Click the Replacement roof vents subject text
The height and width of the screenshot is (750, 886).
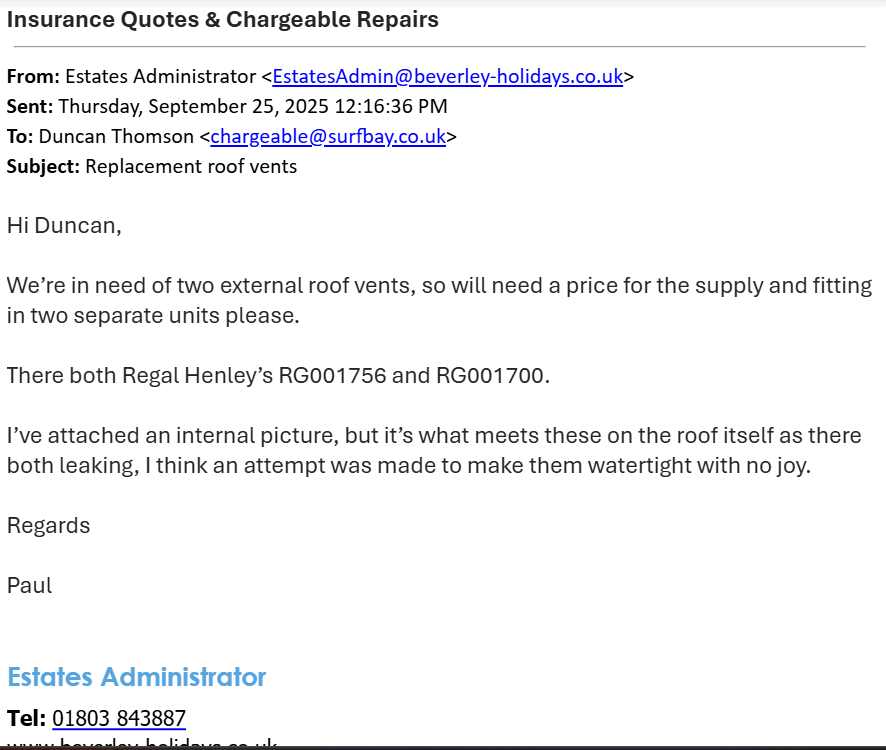191,167
